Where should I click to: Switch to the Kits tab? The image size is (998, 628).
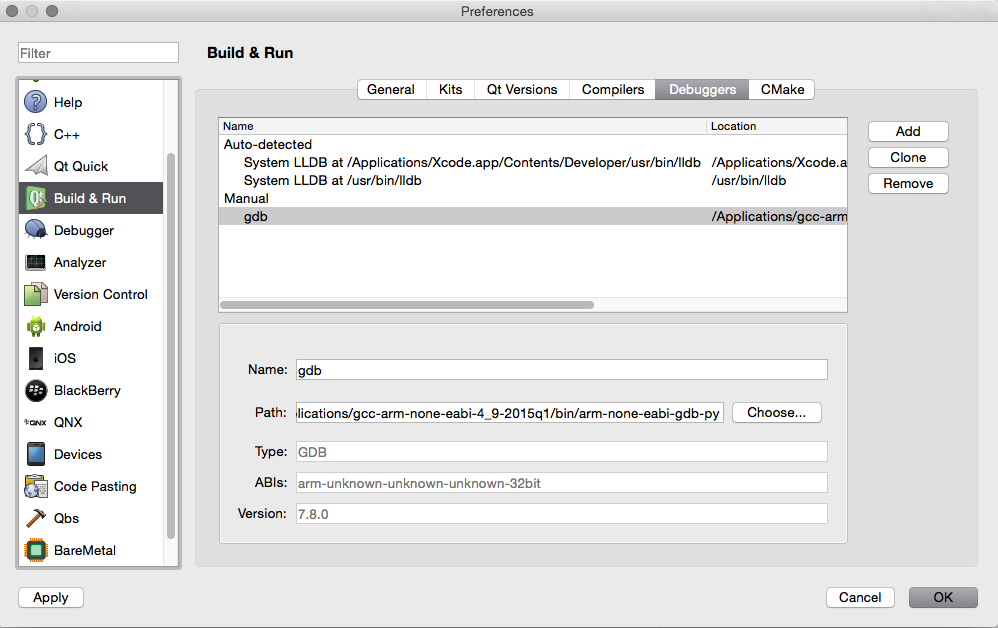pyautogui.click(x=451, y=90)
